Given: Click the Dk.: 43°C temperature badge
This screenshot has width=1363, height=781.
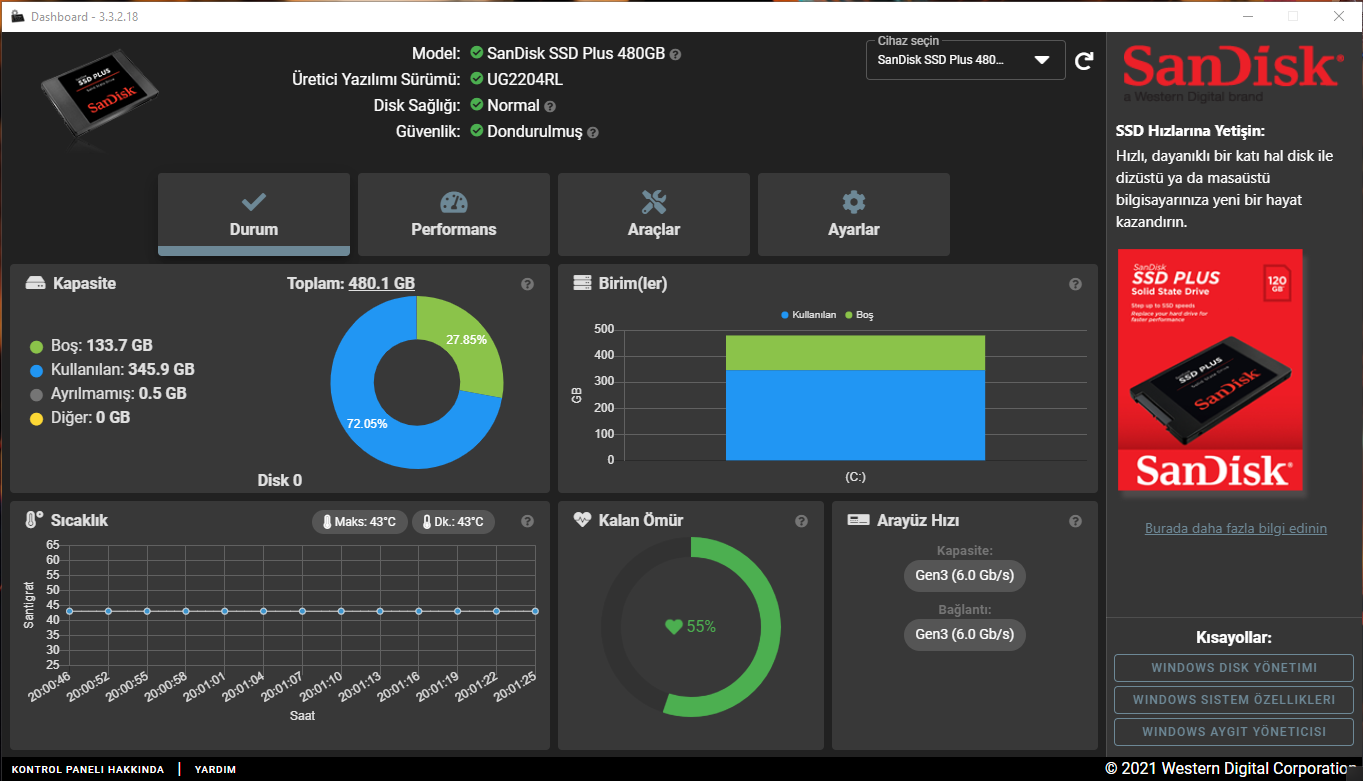Looking at the screenshot, I should 453,522.
